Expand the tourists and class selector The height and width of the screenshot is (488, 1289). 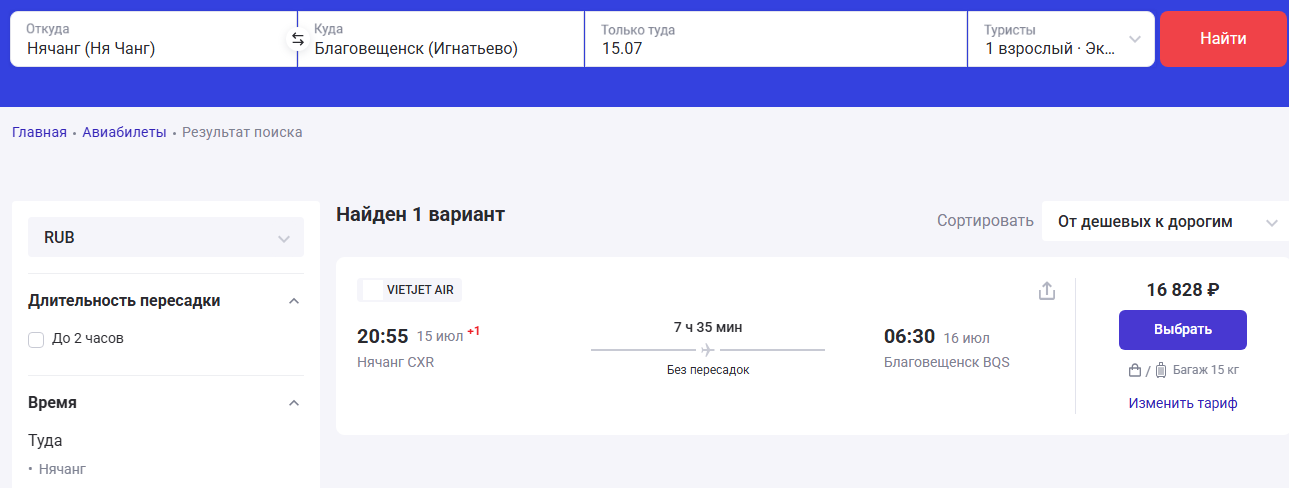tap(1061, 40)
